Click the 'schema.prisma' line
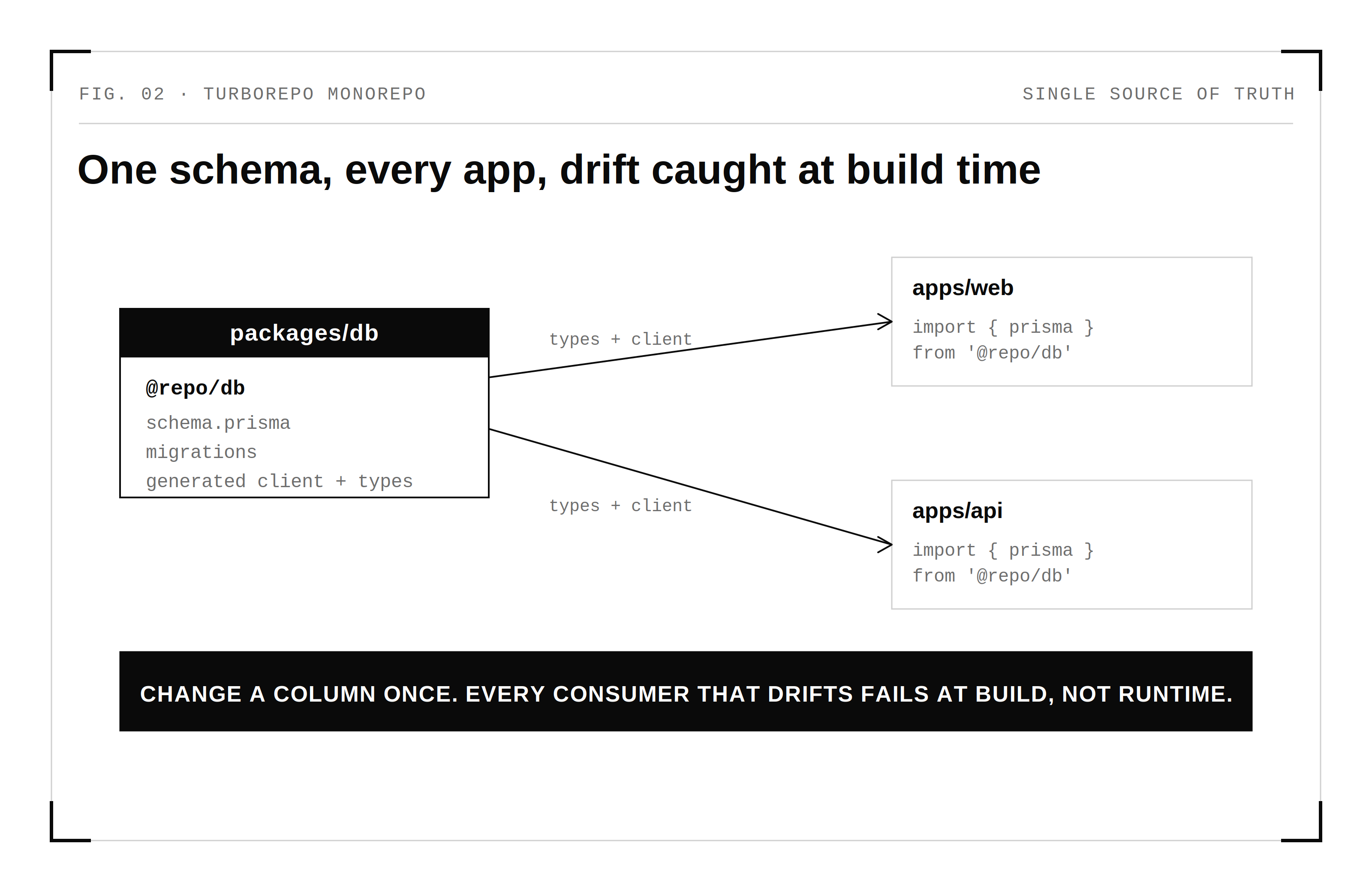 [218, 423]
